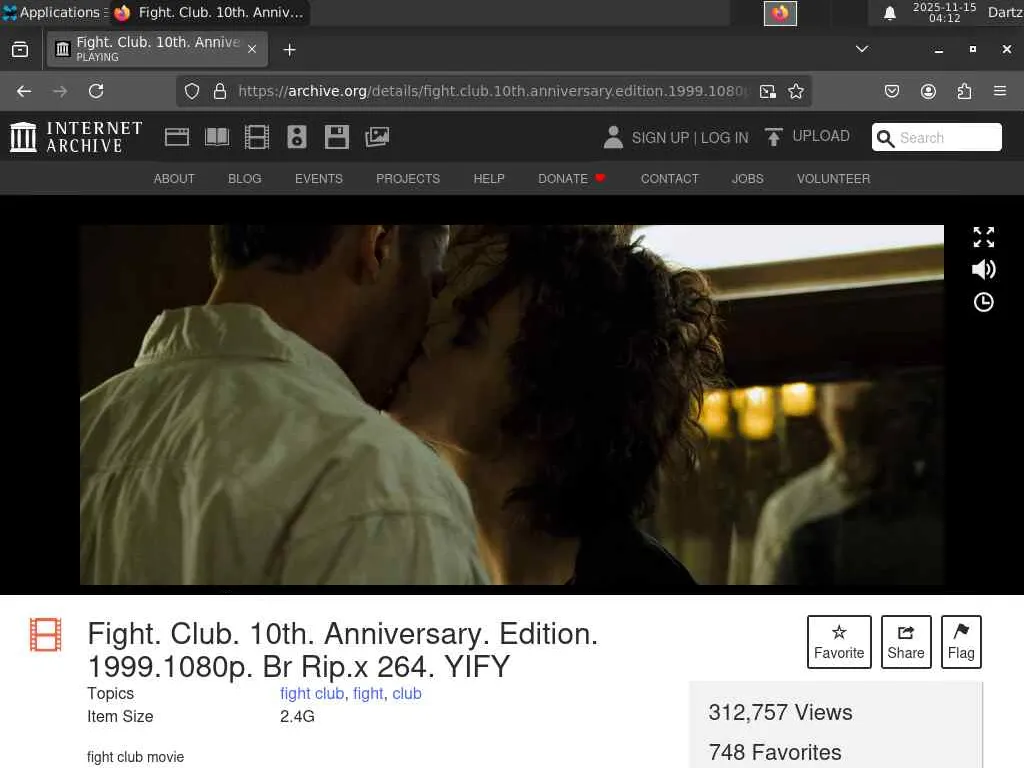The image size is (1024, 768).
Task: Click the SIGN UP link
Action: click(660, 138)
